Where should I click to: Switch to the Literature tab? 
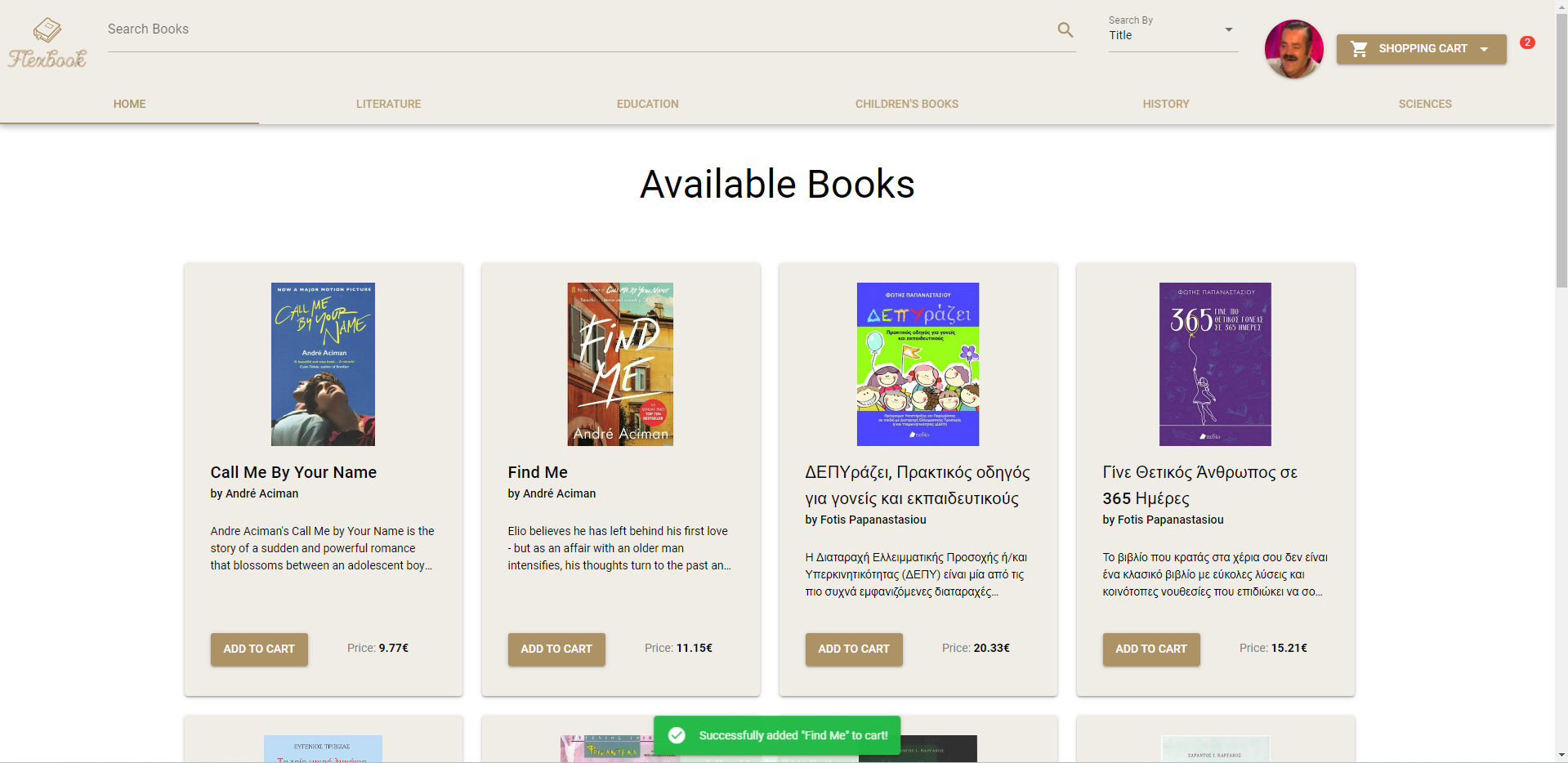tap(388, 104)
